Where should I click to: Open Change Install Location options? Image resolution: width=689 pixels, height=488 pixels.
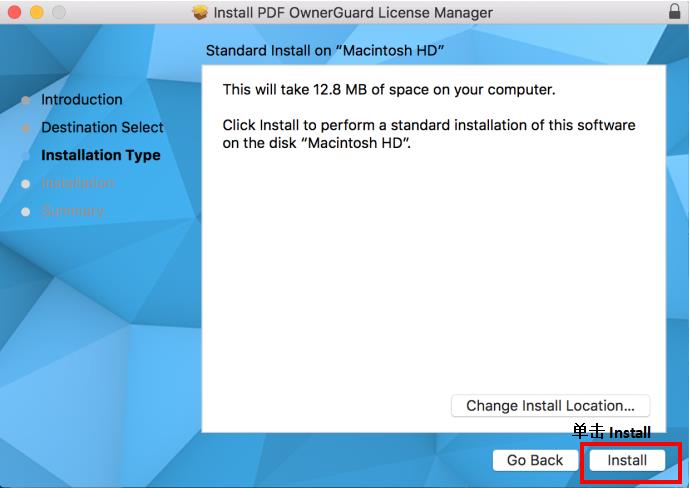(550, 405)
